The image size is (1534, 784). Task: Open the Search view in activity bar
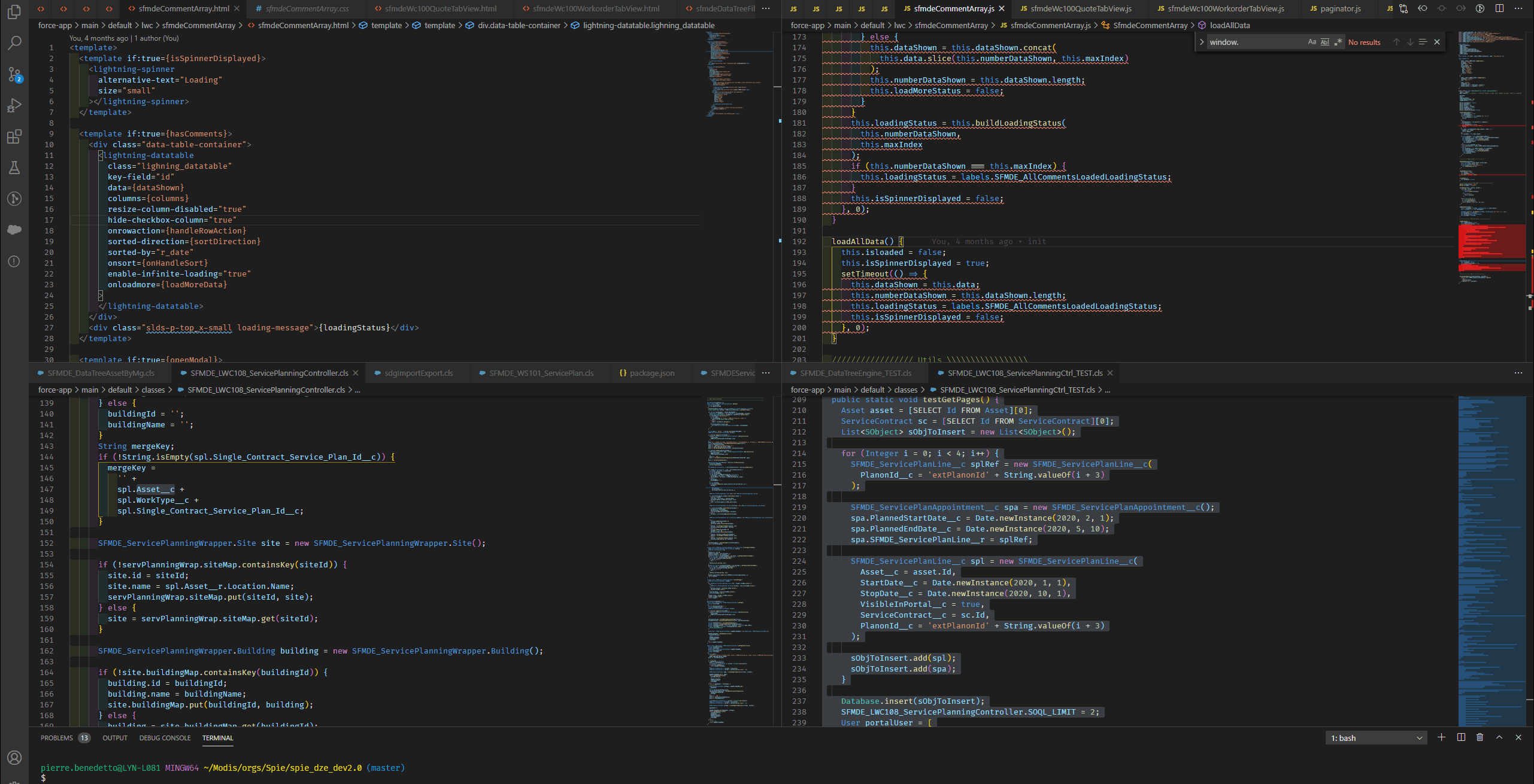pos(14,43)
